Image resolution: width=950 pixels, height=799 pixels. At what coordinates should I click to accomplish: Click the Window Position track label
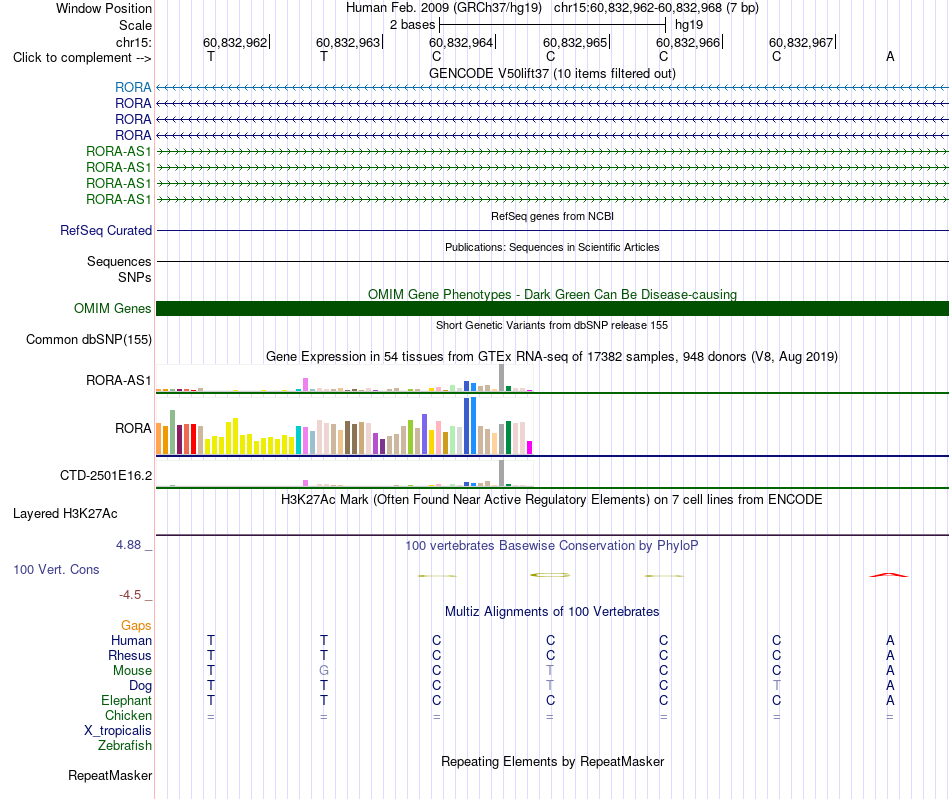(104, 8)
